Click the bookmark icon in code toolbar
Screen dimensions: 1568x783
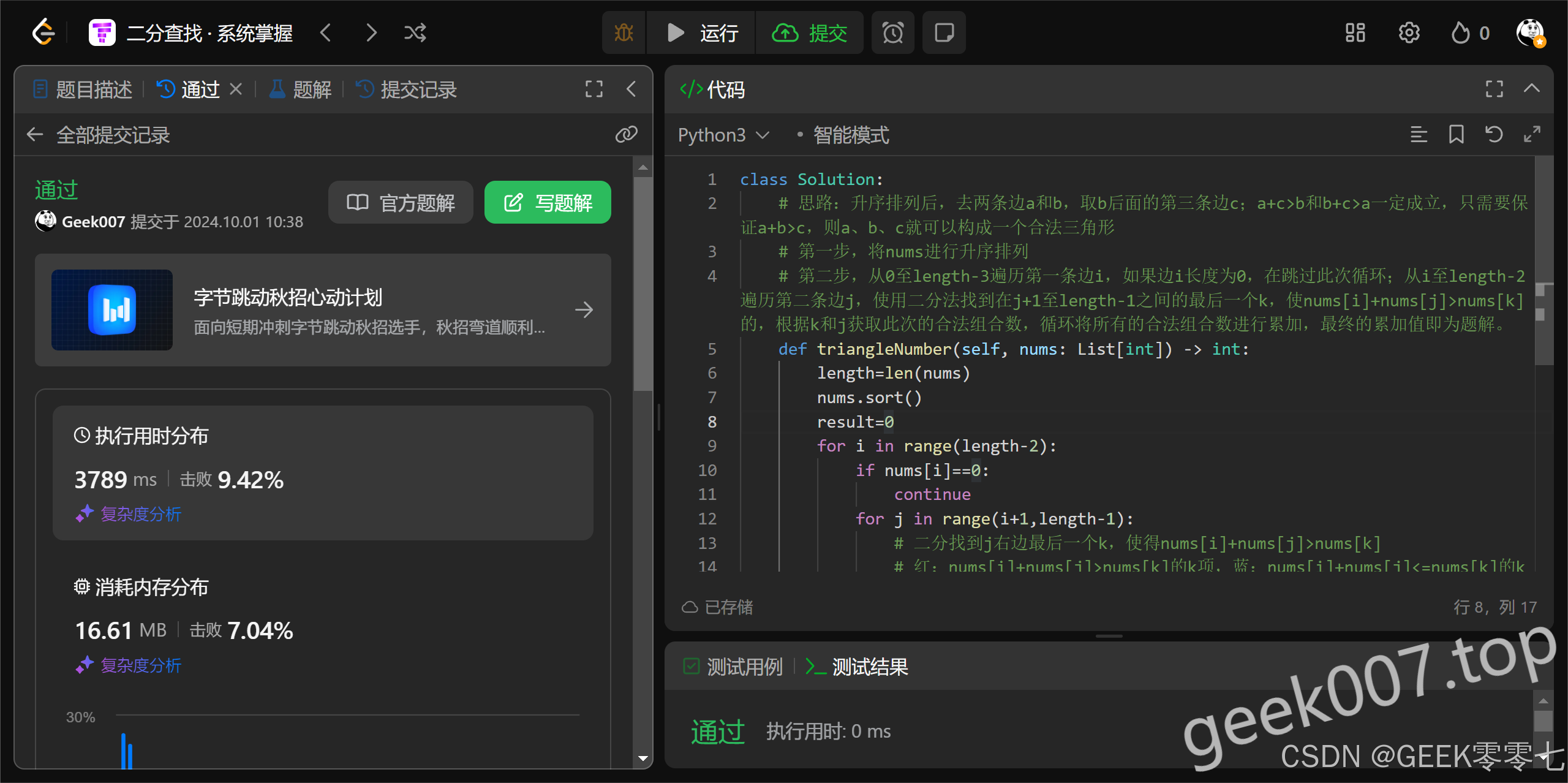(x=1456, y=134)
